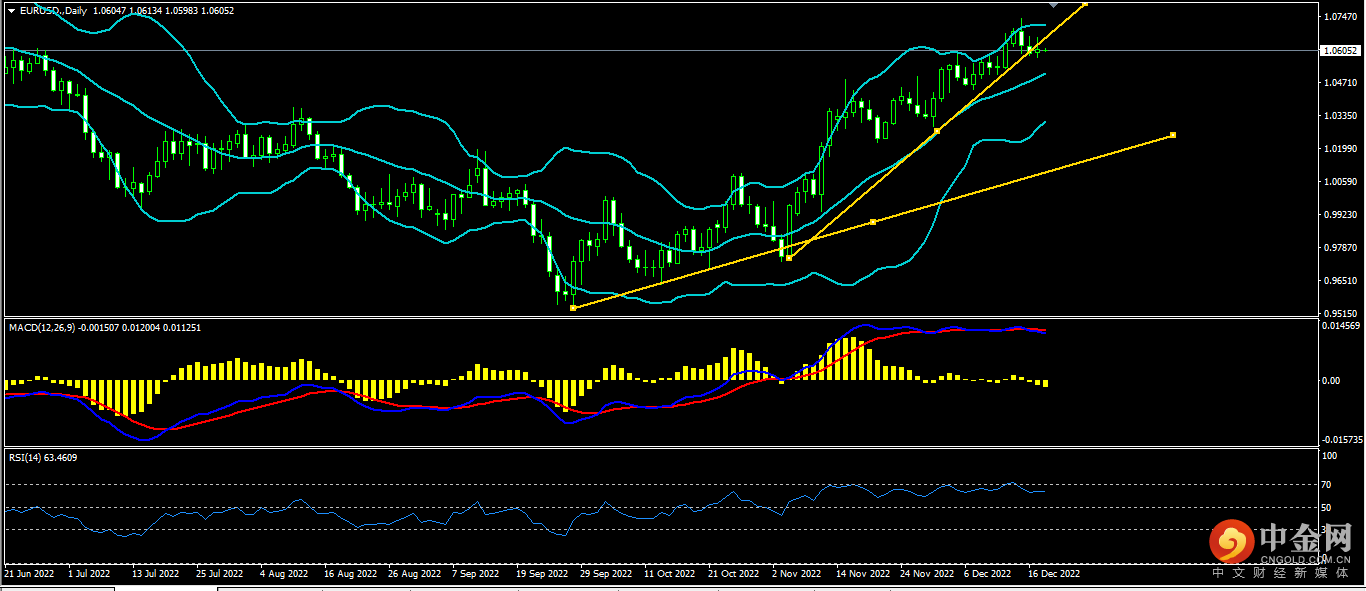
Task: Click the steep trendline's start anchor near 2 Nov
Action: tap(789, 258)
